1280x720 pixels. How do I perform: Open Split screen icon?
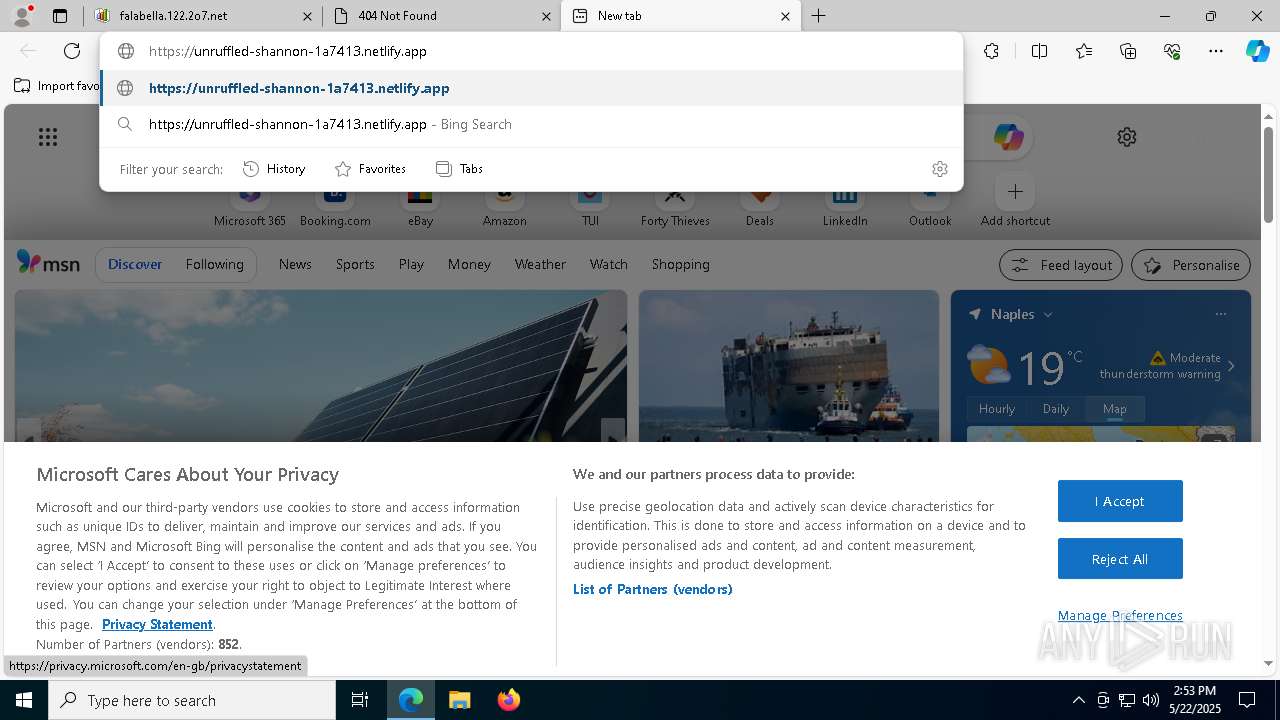1039,51
